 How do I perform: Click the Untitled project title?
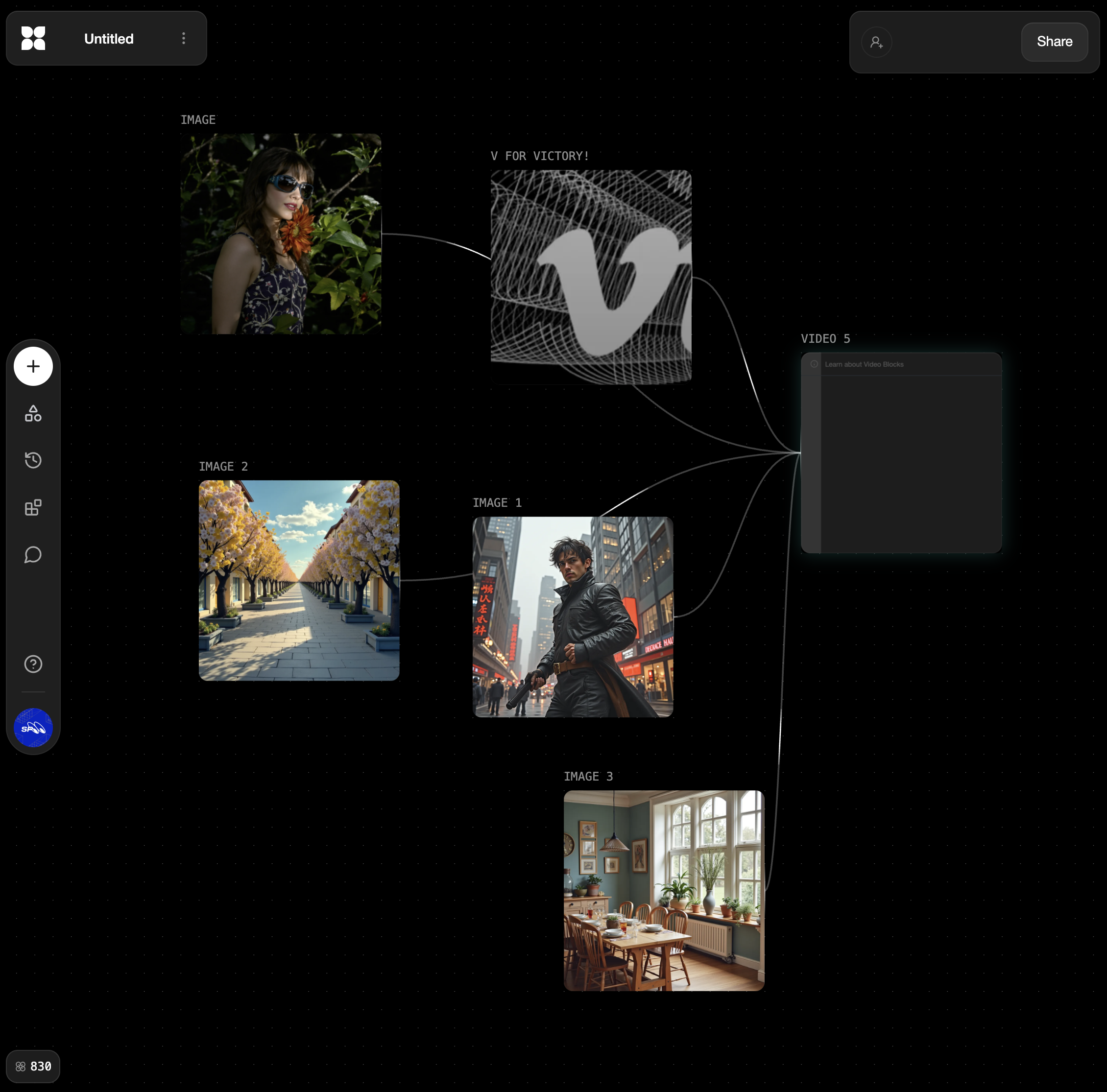coord(109,39)
